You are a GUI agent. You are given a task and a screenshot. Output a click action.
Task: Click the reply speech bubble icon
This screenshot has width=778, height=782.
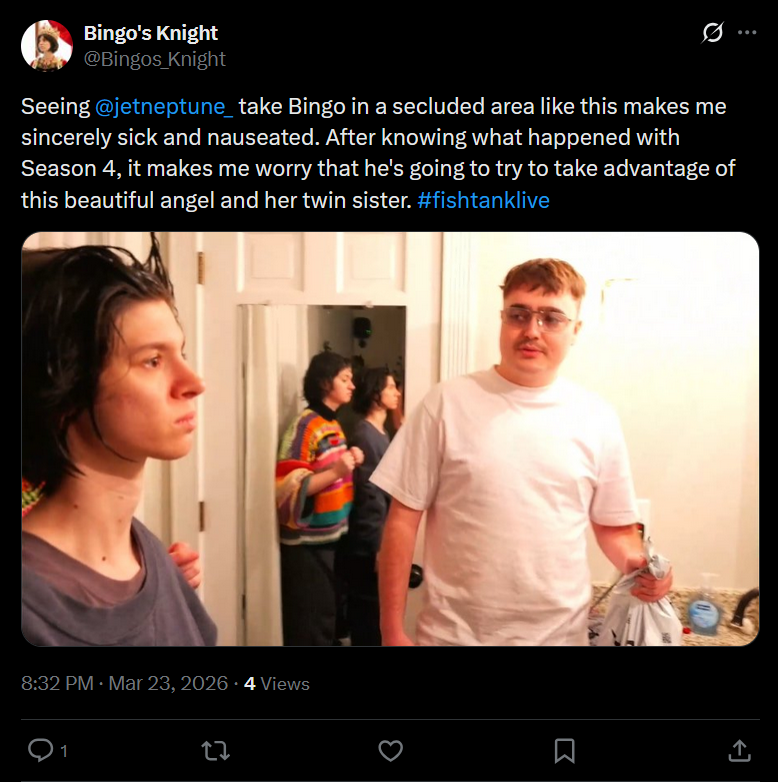pos(40,750)
